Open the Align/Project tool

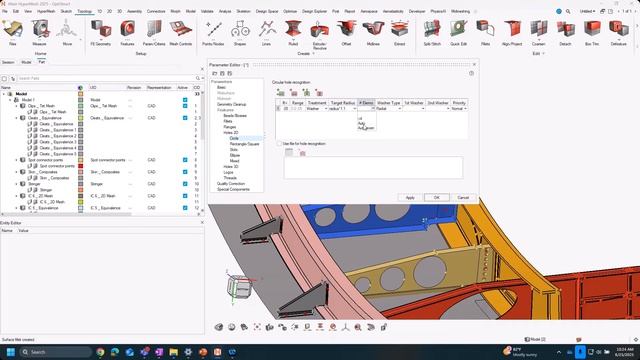click(512, 33)
